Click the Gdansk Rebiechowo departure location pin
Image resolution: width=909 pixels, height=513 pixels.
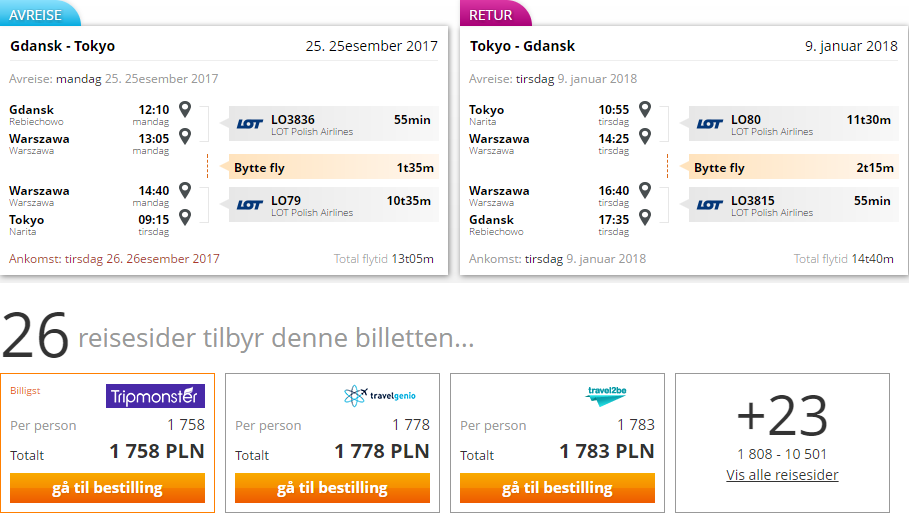pyautogui.click(x=185, y=109)
